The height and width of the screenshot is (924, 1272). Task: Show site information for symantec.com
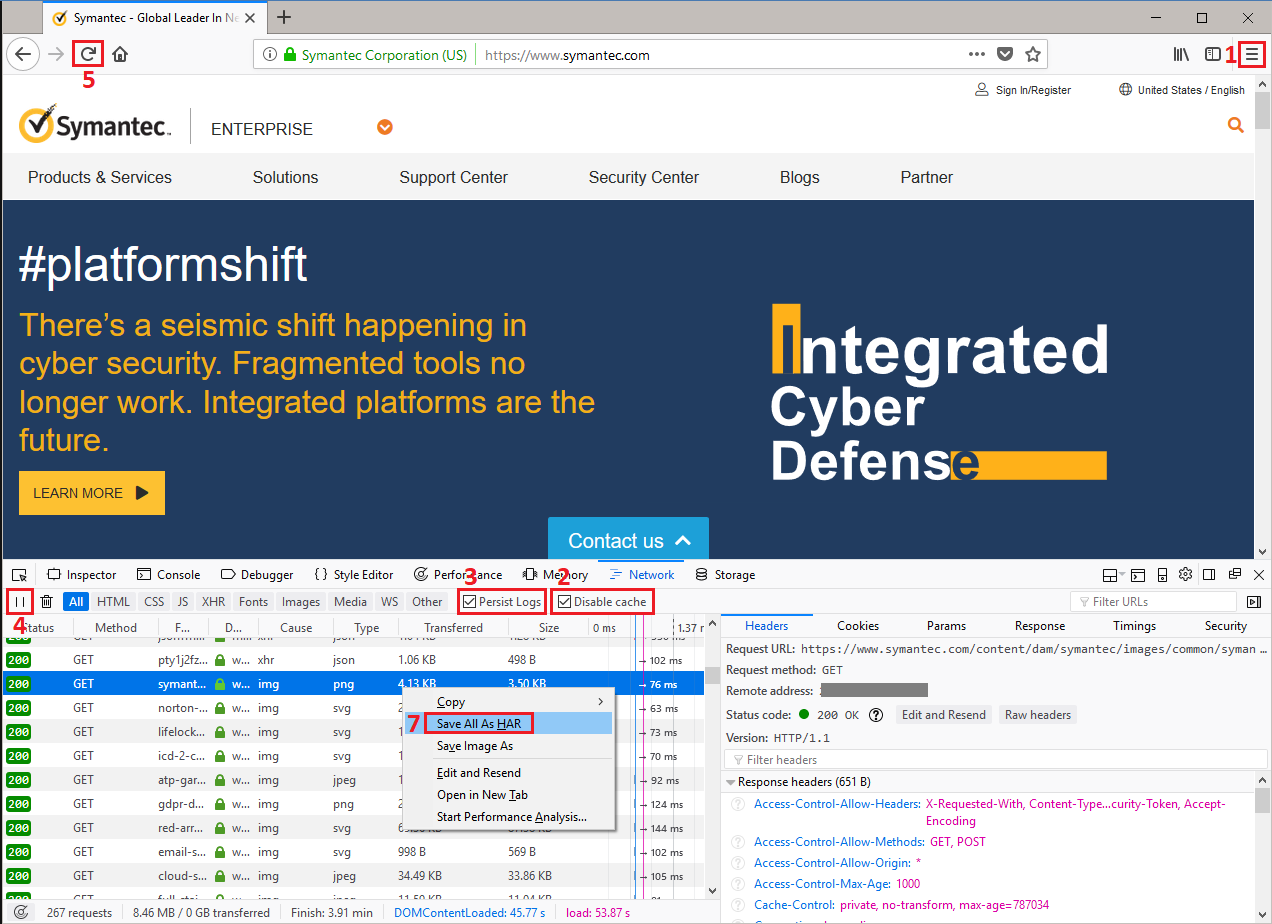pyautogui.click(x=270, y=55)
